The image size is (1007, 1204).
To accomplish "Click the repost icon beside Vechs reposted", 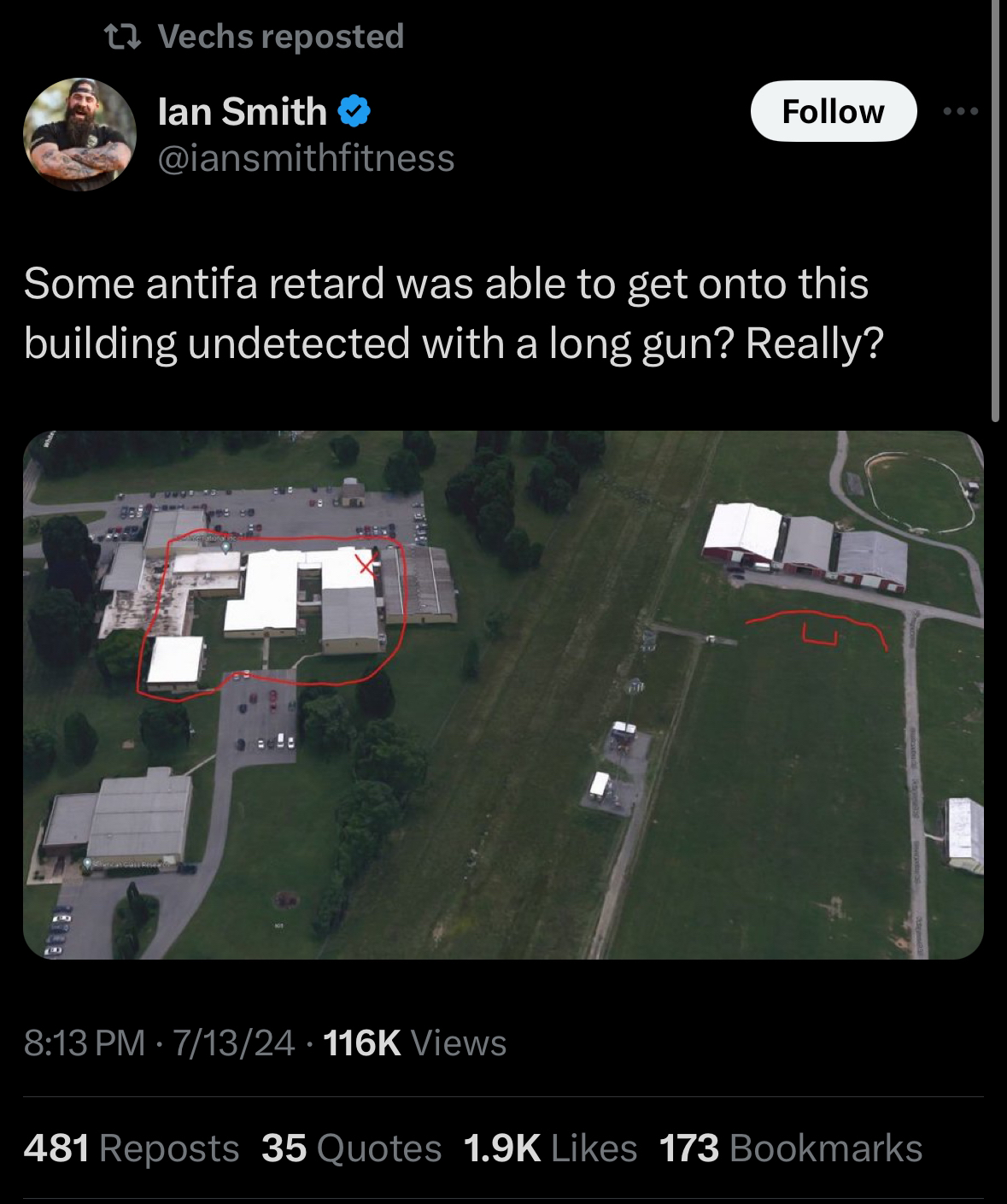I will [123, 36].
